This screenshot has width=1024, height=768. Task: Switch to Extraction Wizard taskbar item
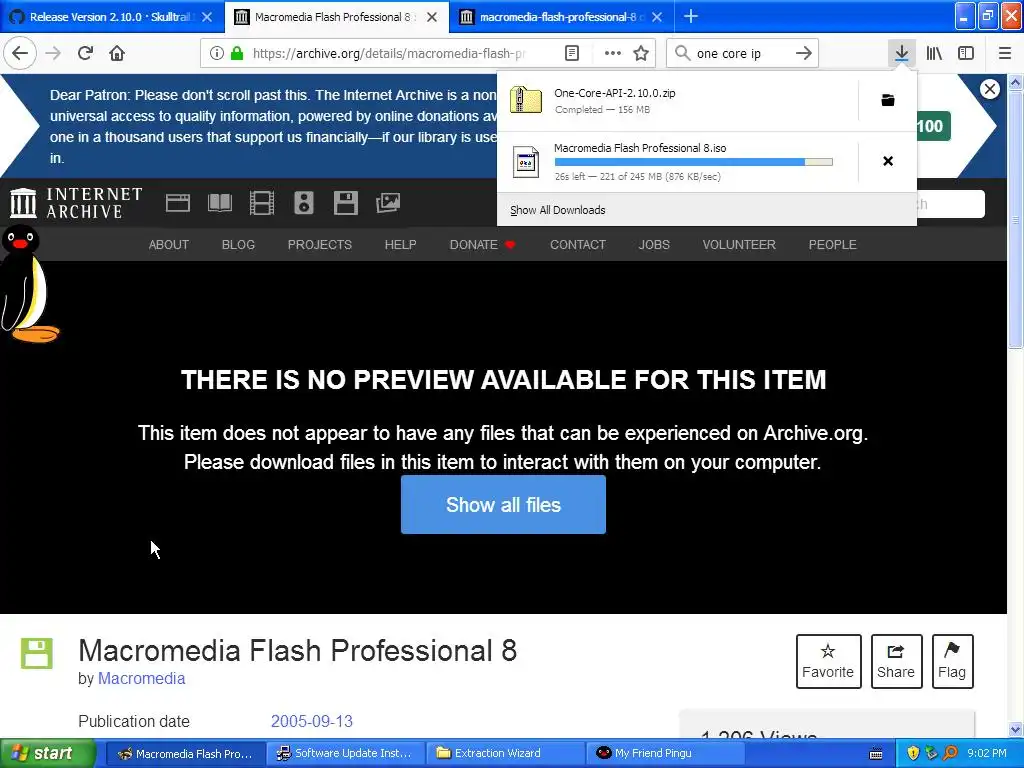coord(505,754)
